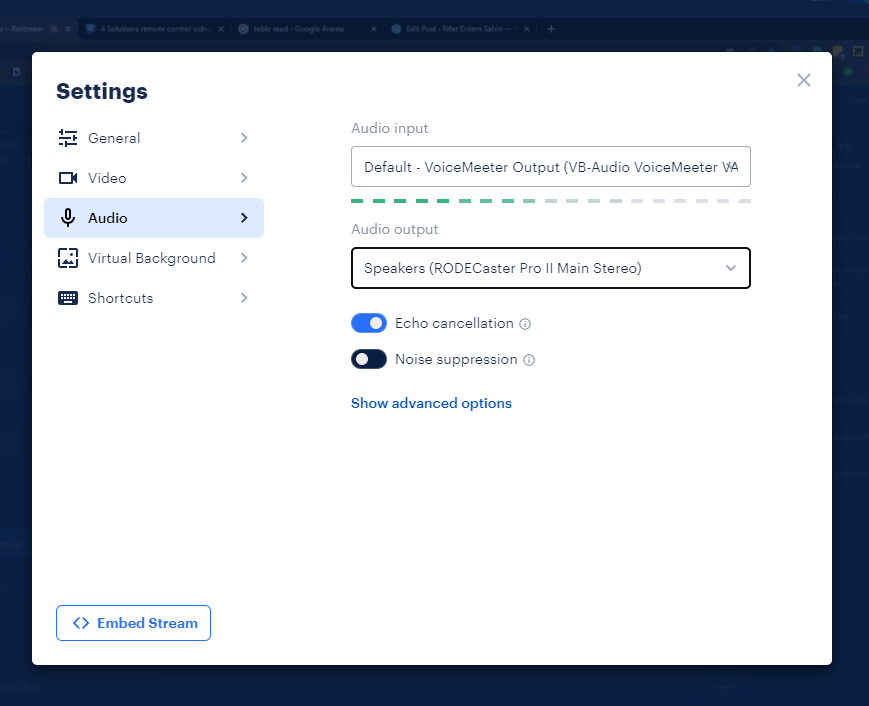
Task: Click the Embed Stream button
Action: coord(133,623)
